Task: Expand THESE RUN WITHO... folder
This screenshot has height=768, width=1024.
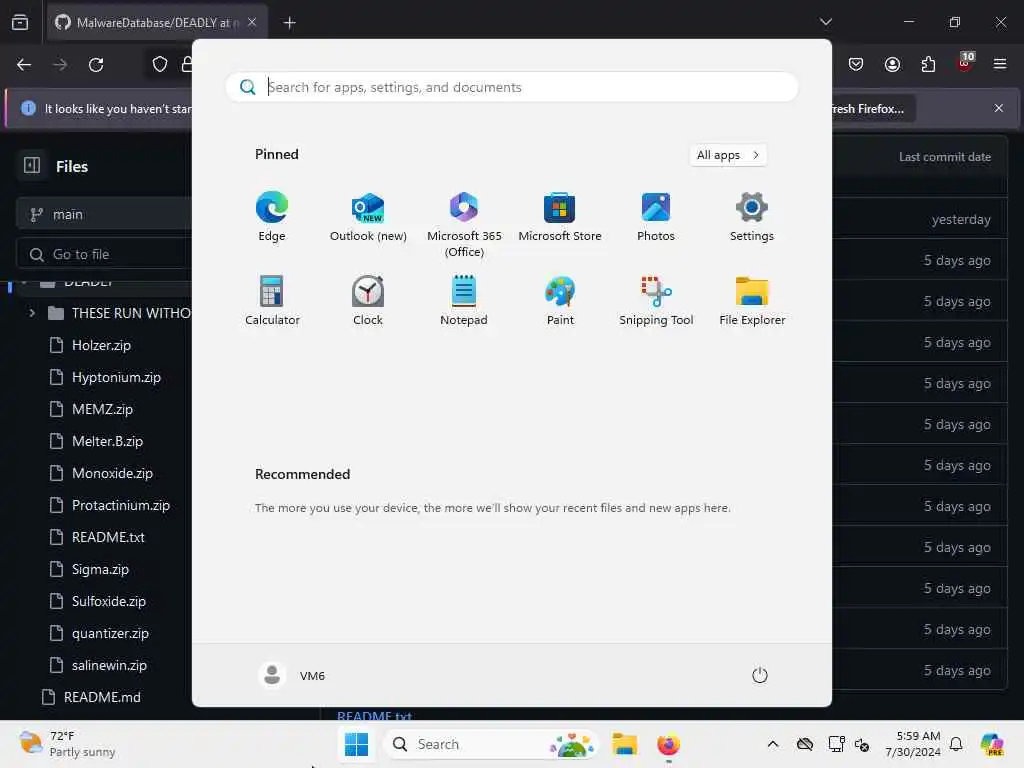Action: tap(32, 313)
